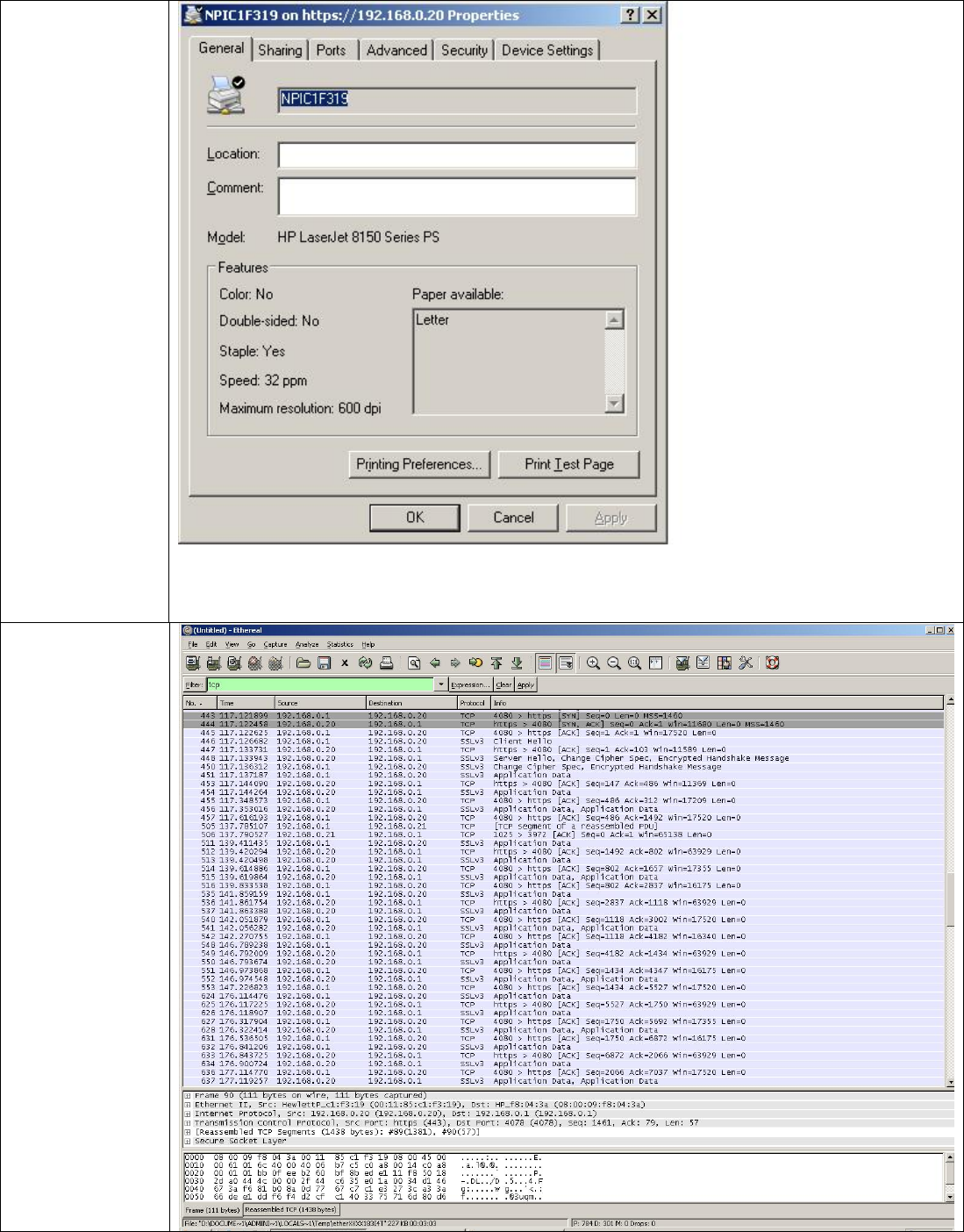
Task: Open the Capture menu in Ethereal
Action: coord(275,644)
